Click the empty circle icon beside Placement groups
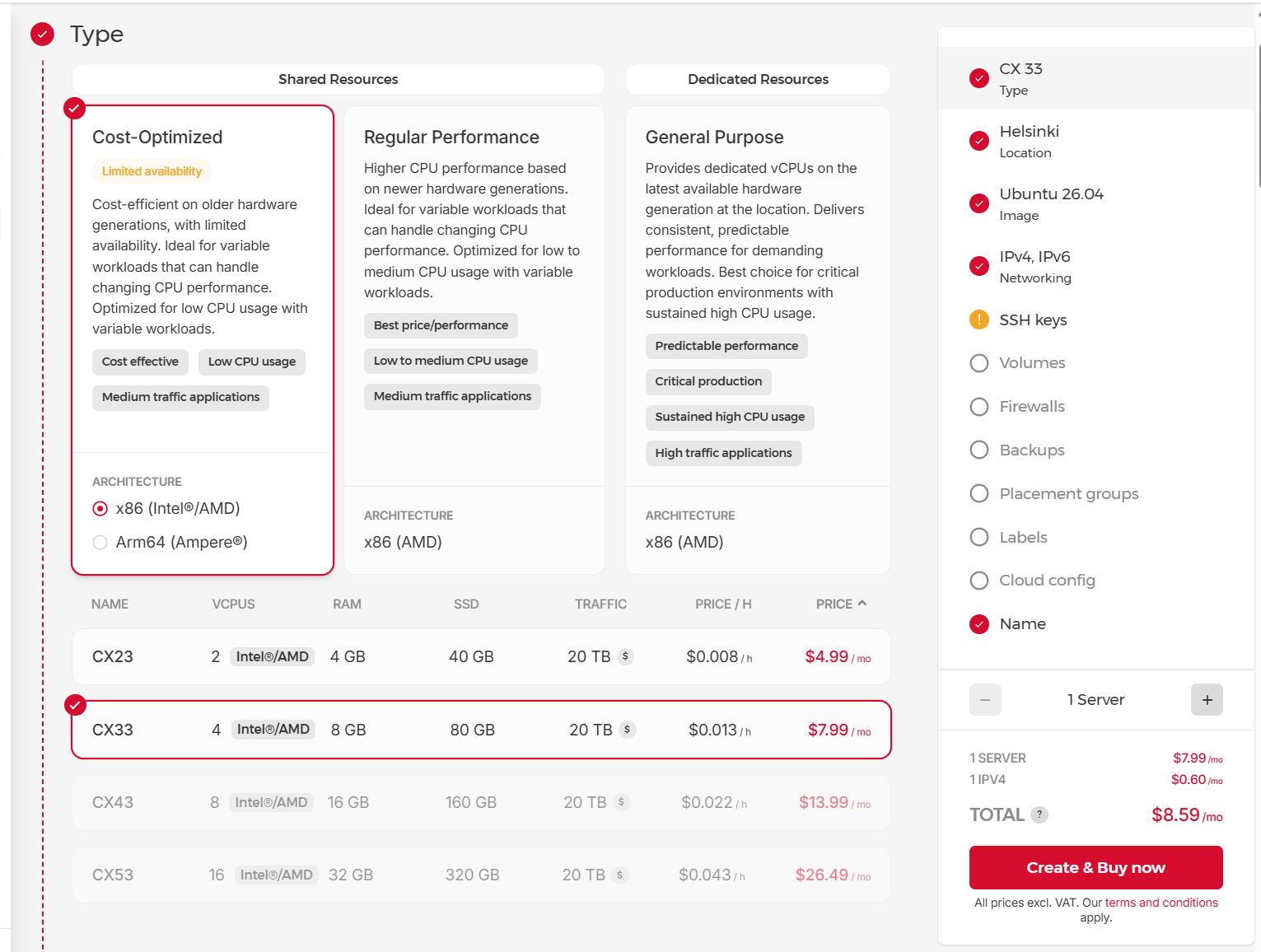Viewport: 1261px width, 952px height. (x=979, y=493)
